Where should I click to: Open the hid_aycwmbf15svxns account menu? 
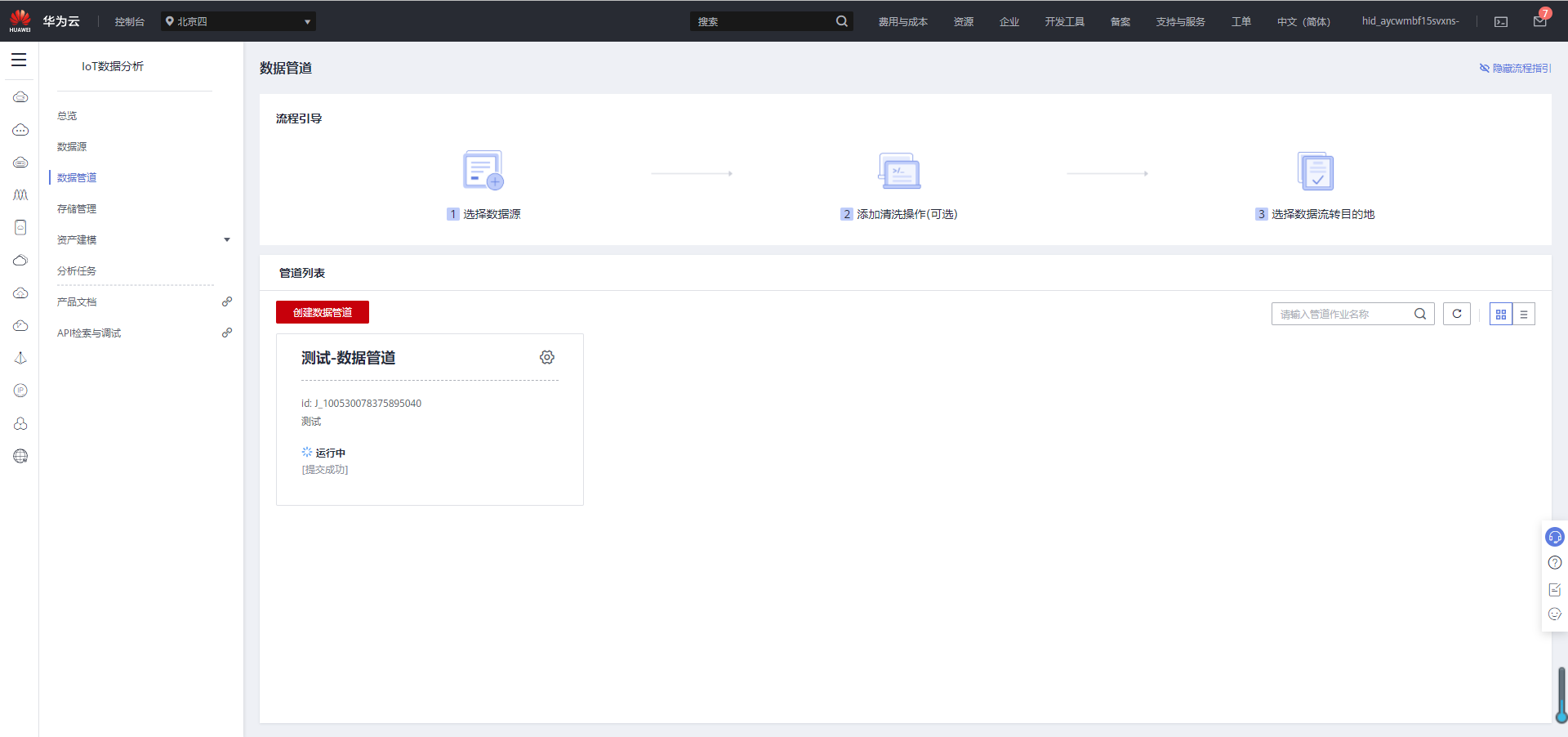(x=1410, y=21)
